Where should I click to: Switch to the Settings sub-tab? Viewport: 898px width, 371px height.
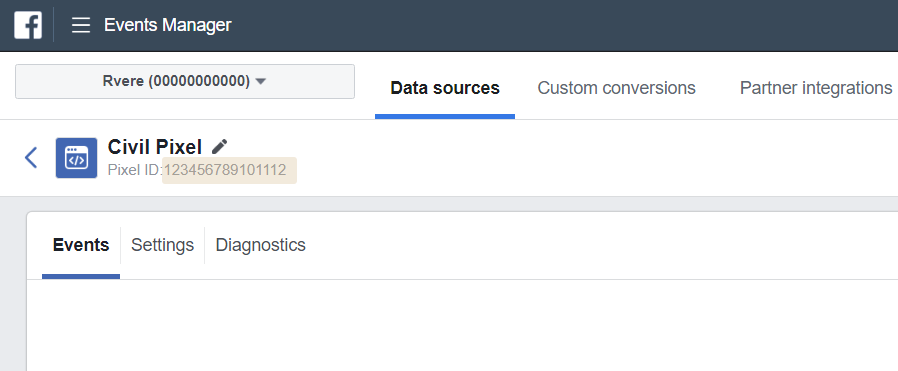coord(163,245)
